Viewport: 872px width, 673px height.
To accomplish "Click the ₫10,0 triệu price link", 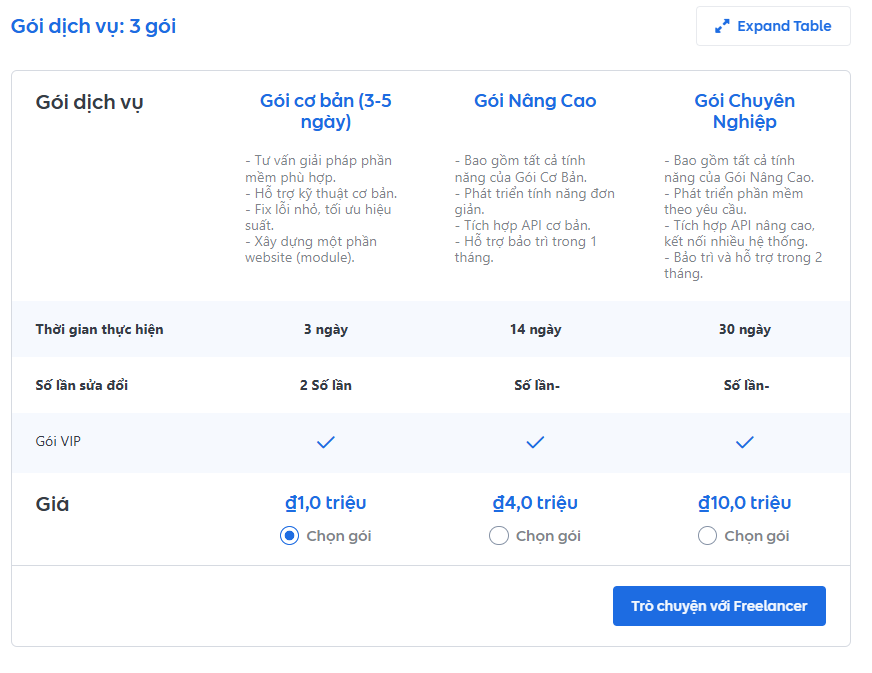I will tap(744, 503).
